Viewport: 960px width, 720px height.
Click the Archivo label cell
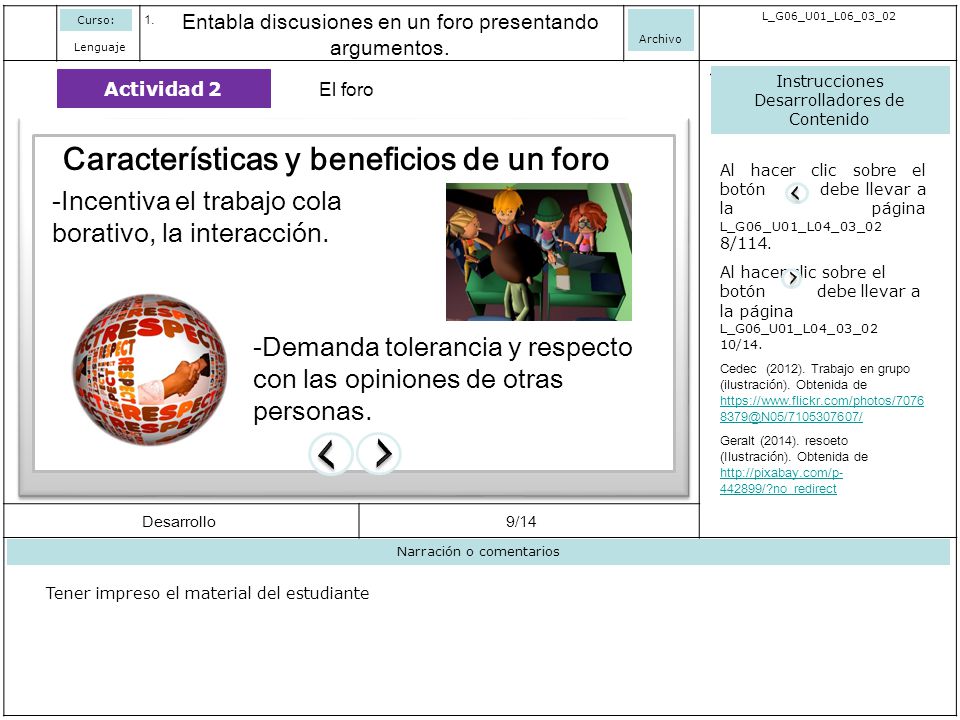(x=661, y=30)
